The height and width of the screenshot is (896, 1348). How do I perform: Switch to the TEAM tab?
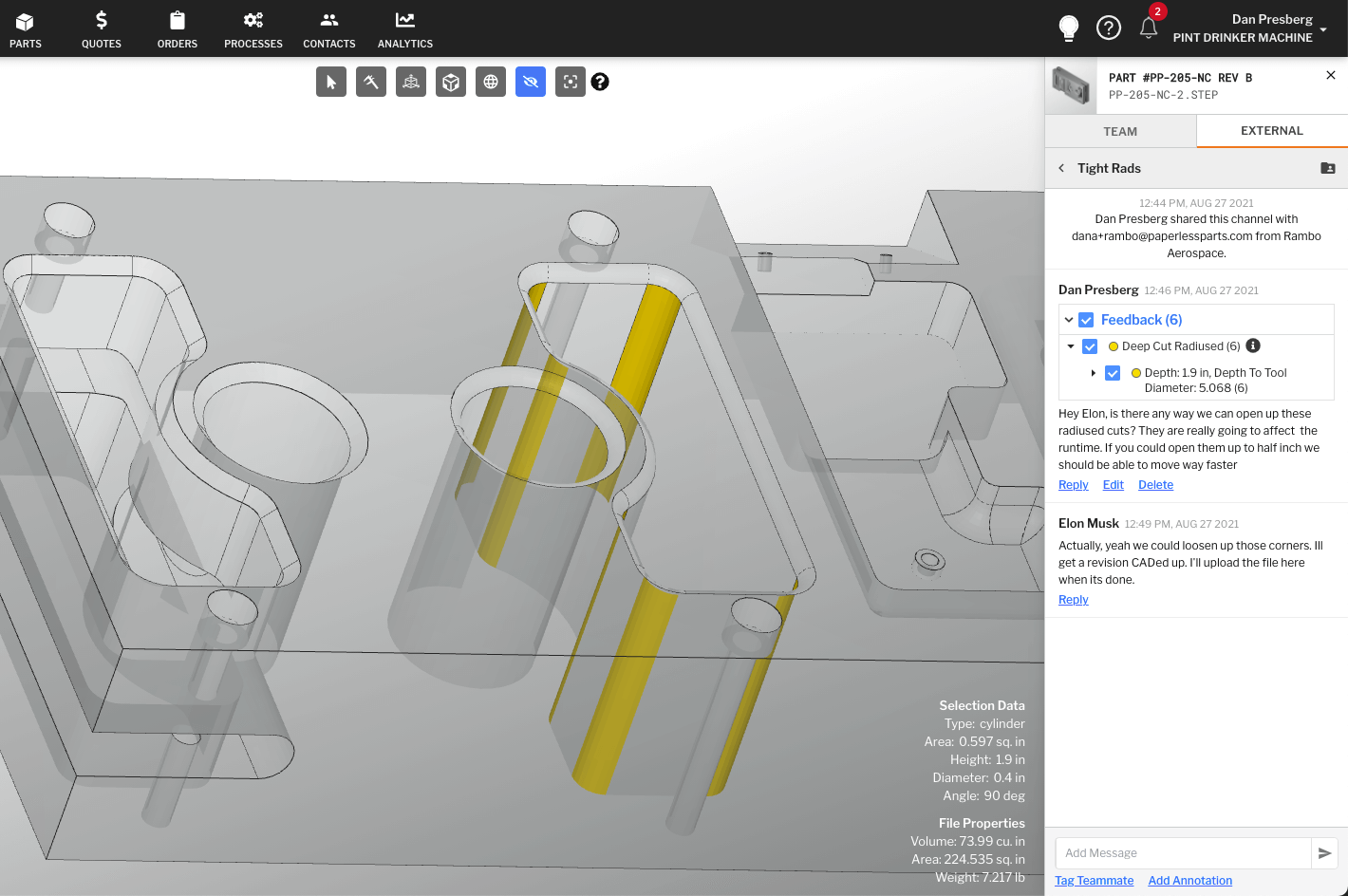pyautogui.click(x=1119, y=131)
